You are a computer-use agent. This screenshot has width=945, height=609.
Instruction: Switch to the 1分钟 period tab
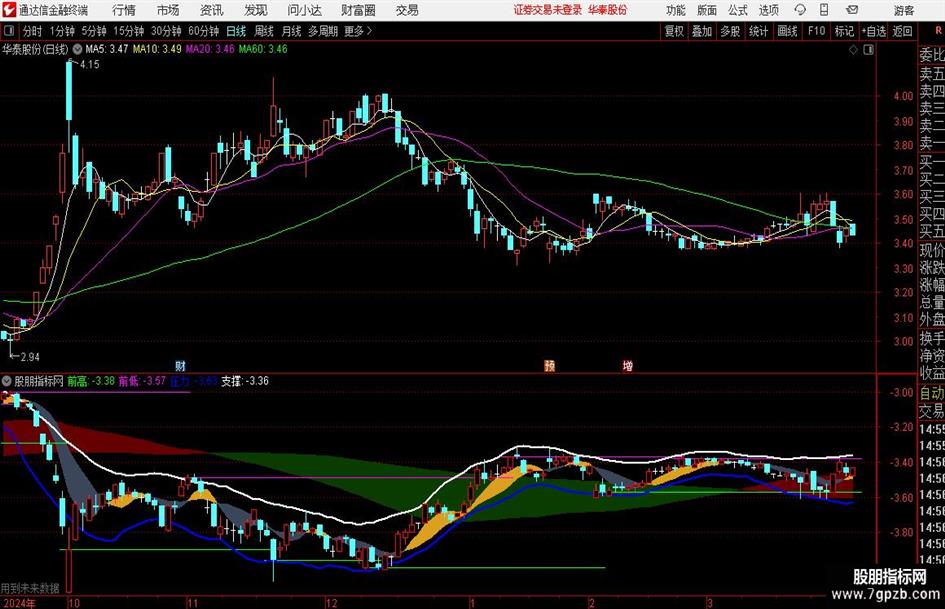[62, 31]
